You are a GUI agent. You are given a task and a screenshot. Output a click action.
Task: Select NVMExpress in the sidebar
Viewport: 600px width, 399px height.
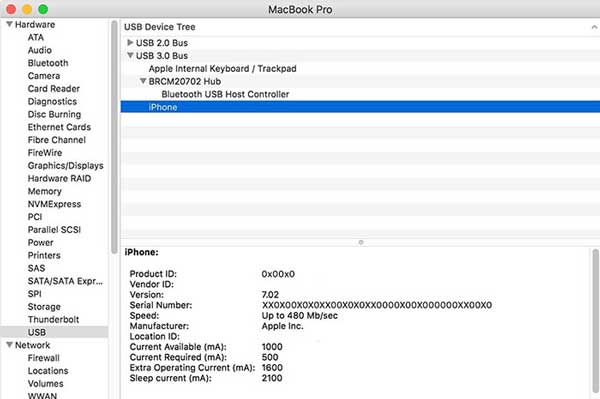click(54, 204)
